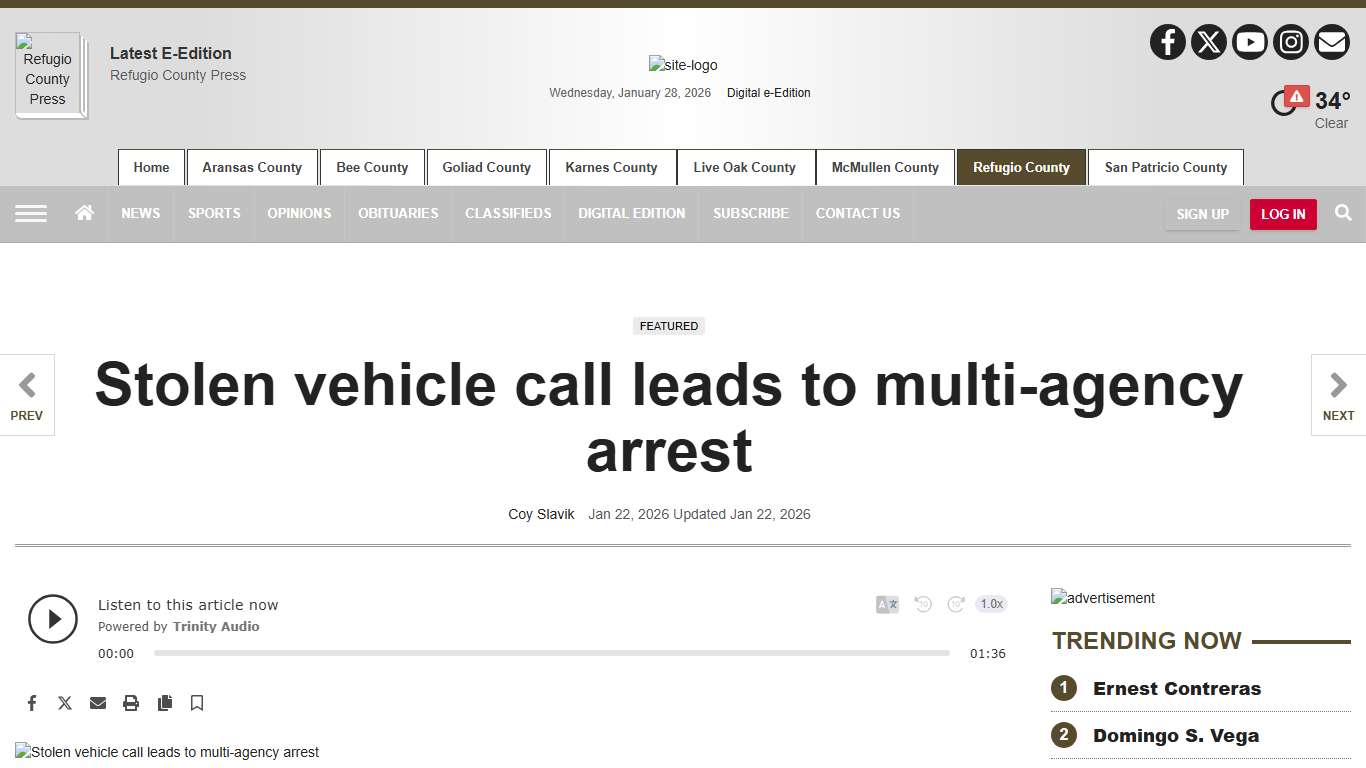Visit the site's Instagram page
Viewport: 1366px width, 768px height.
(1291, 42)
